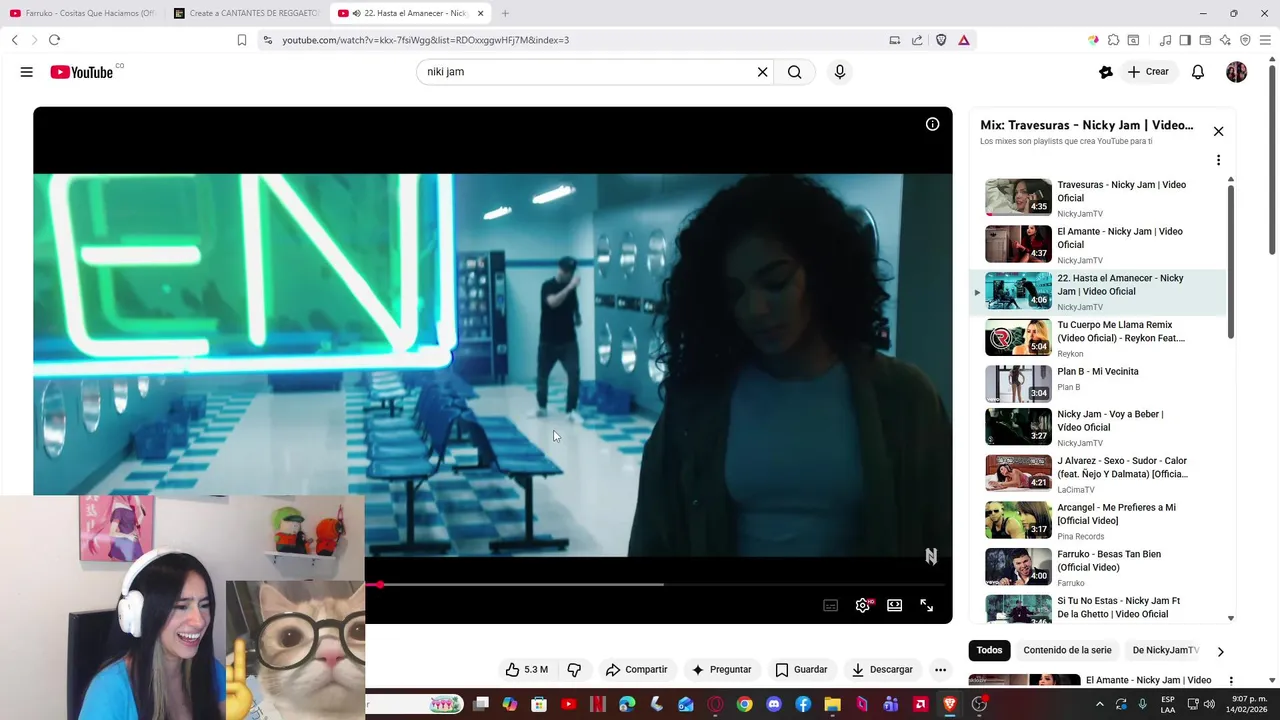
Task: Play Tu Cuerpo Me Llama Remix item
Action: click(x=1100, y=338)
